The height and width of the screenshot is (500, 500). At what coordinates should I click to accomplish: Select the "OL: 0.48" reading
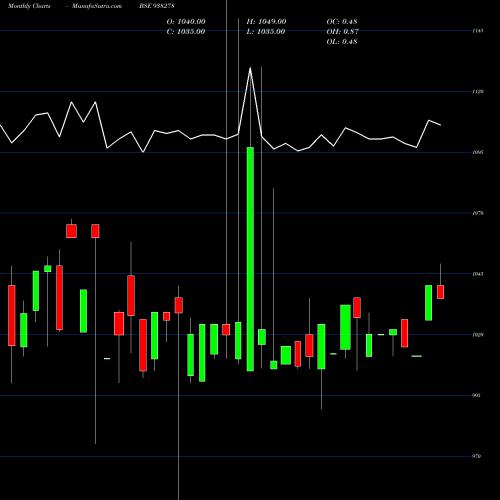(x=342, y=42)
